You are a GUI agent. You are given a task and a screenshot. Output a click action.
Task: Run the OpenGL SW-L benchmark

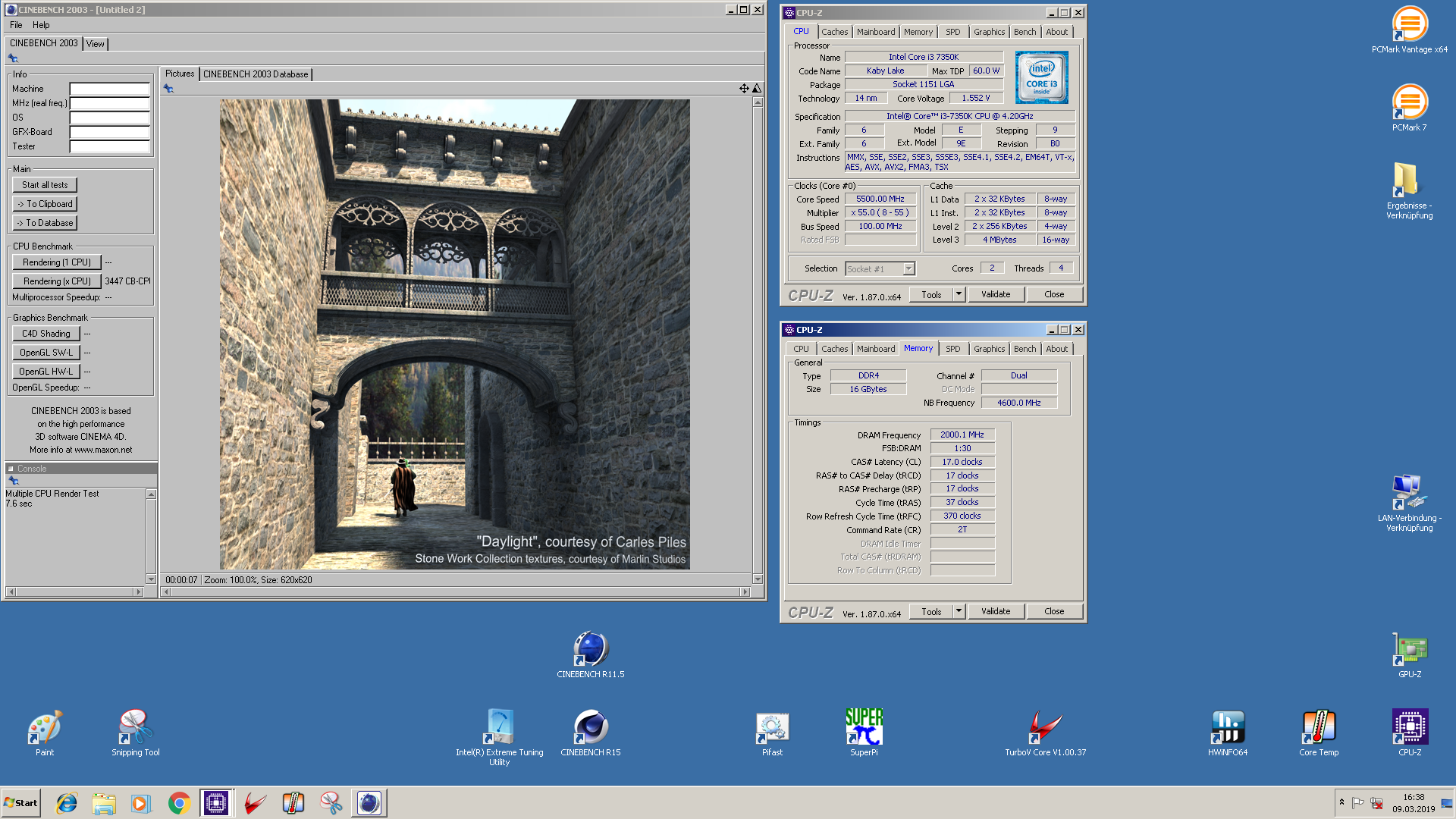pos(46,353)
